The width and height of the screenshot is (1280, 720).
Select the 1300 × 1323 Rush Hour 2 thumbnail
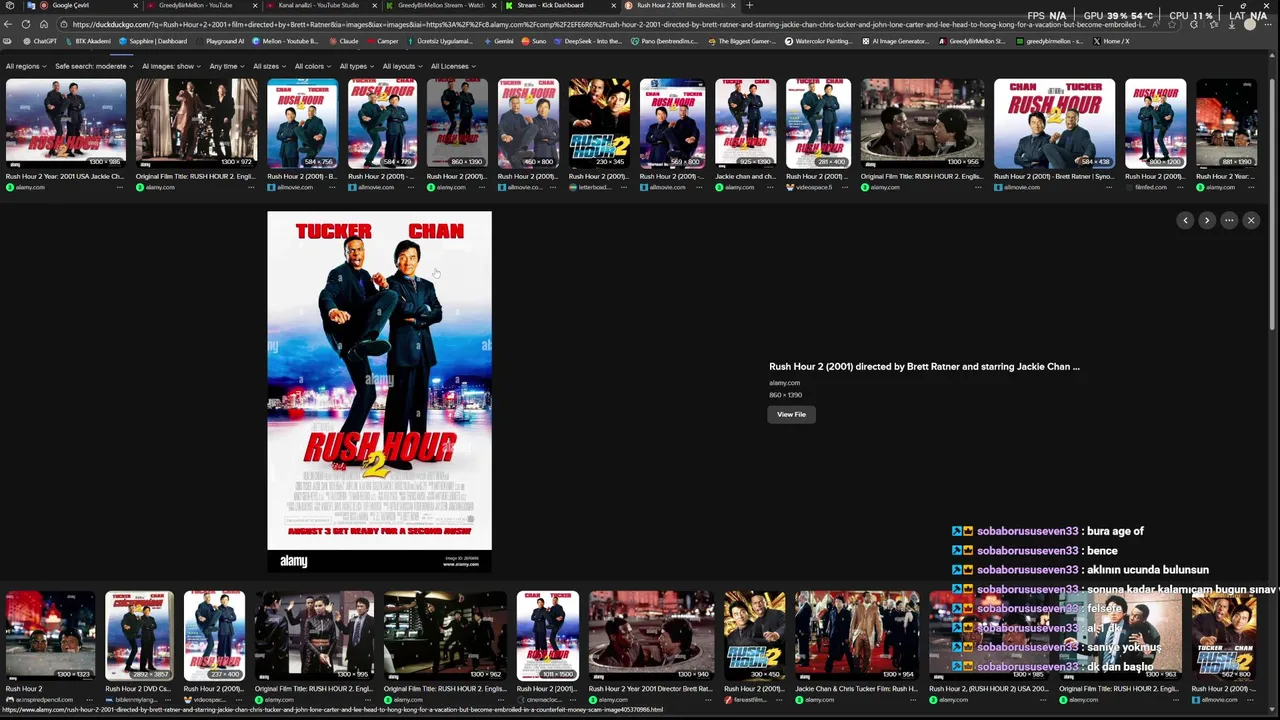pos(50,636)
